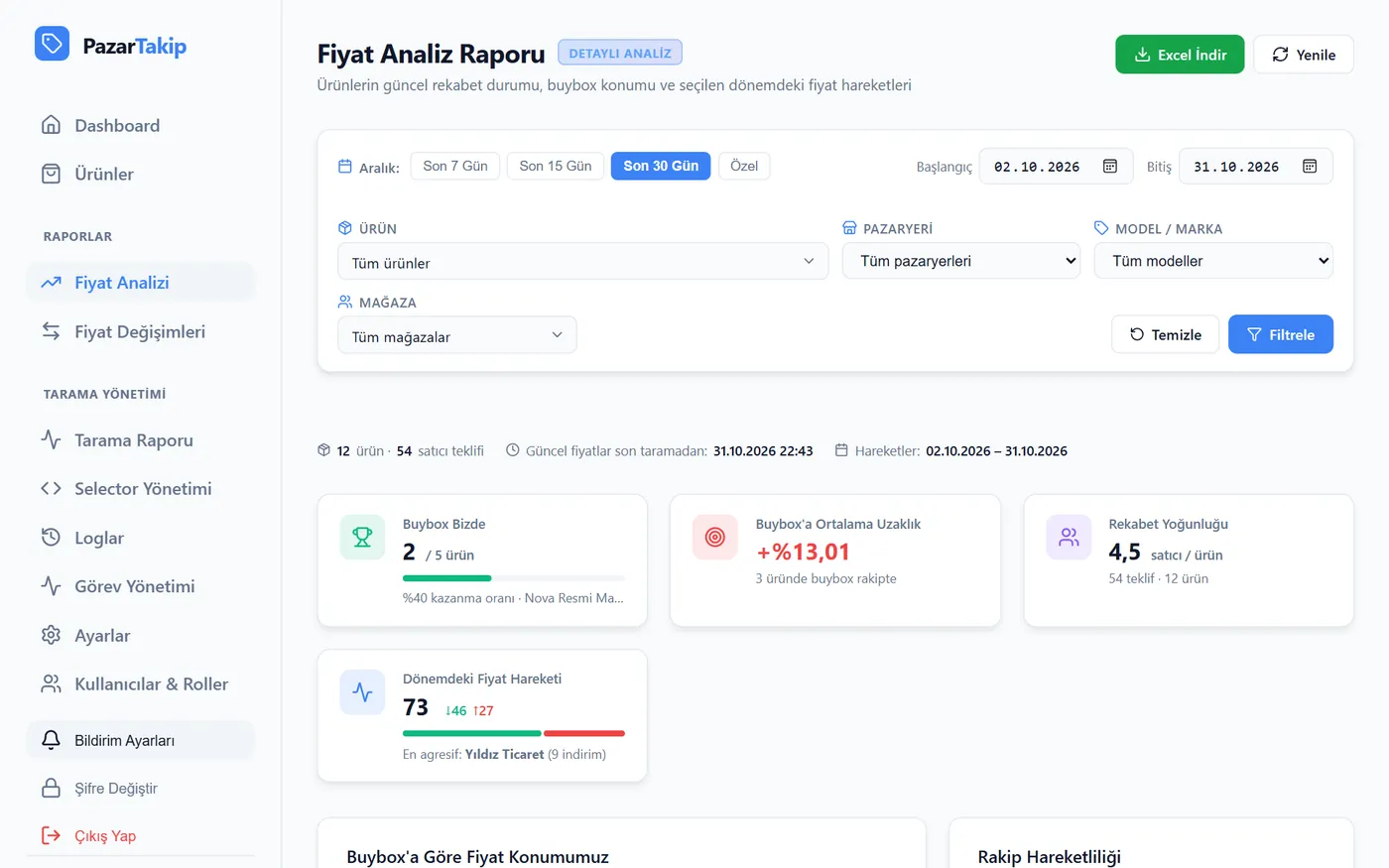Open the Tüm pazaryerleri marketplace dropdown
The width and height of the screenshot is (1389, 868).
(961, 261)
